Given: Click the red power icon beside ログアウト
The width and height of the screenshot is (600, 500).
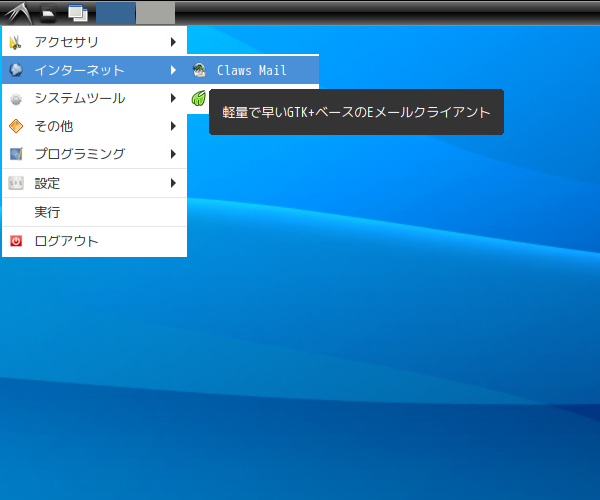Looking at the screenshot, I should click(x=16, y=241).
